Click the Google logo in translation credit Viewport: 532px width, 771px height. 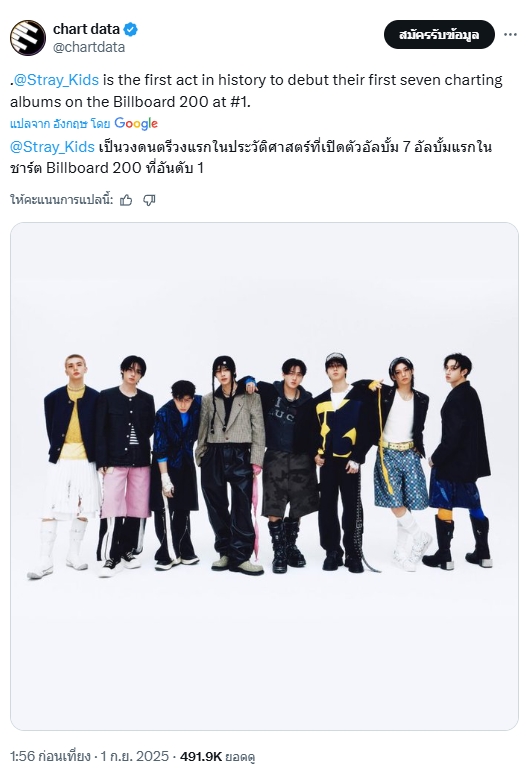pyautogui.click(x=136, y=123)
